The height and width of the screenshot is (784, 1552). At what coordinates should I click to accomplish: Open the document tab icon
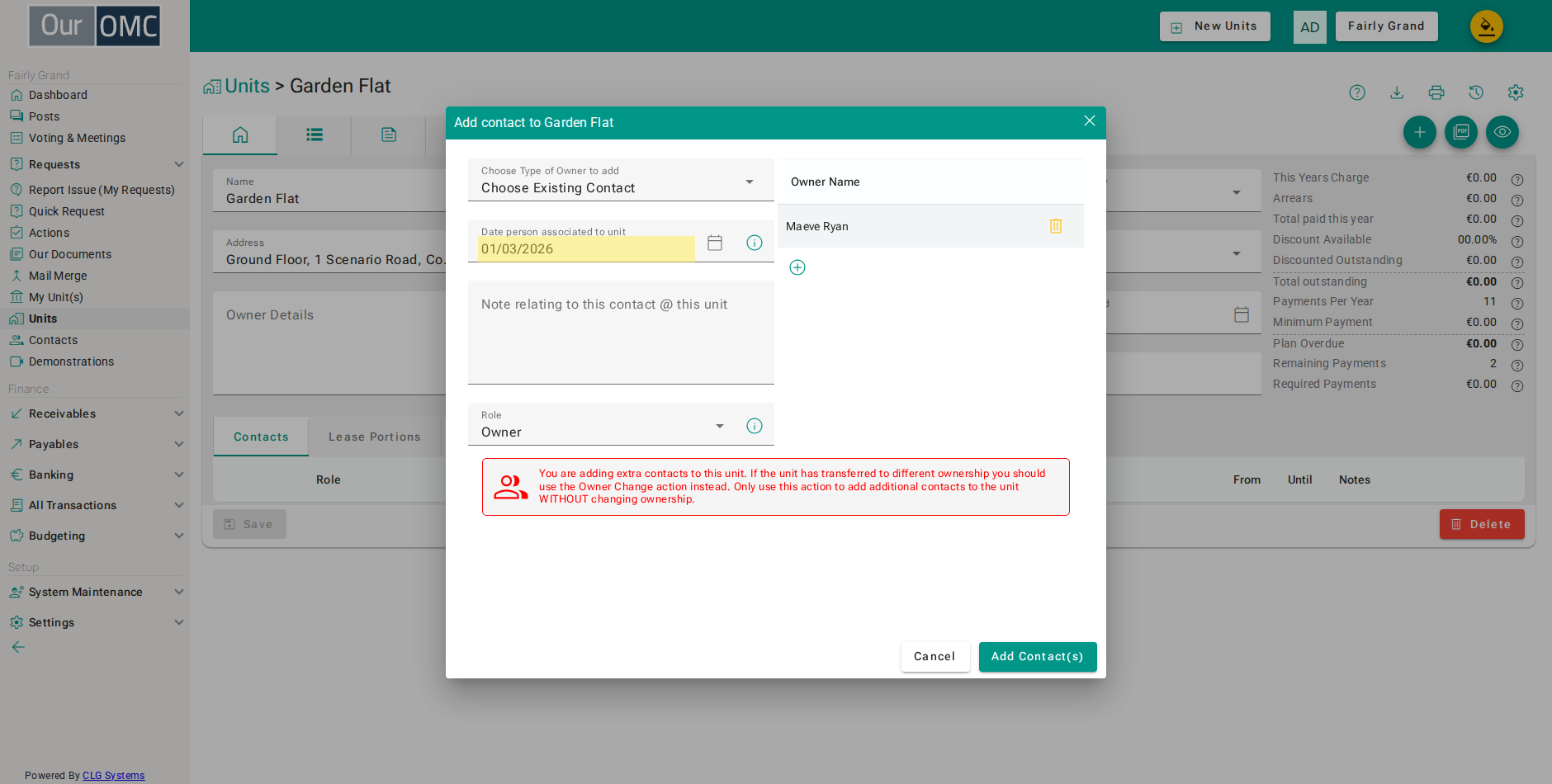pos(389,135)
